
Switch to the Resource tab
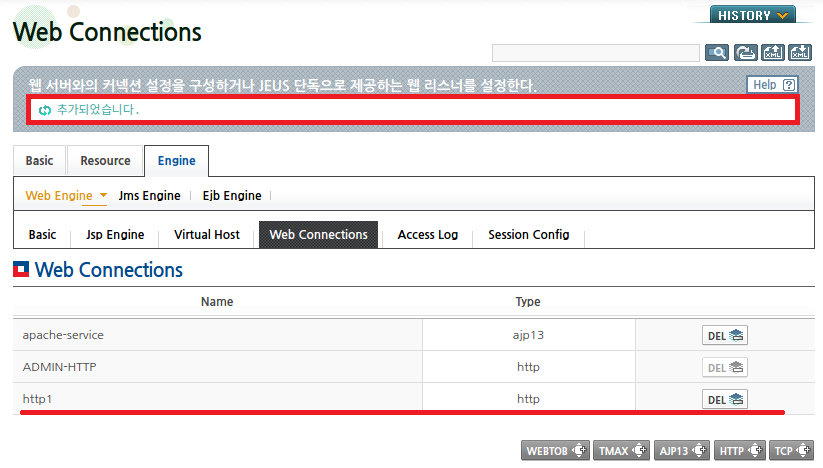105,161
